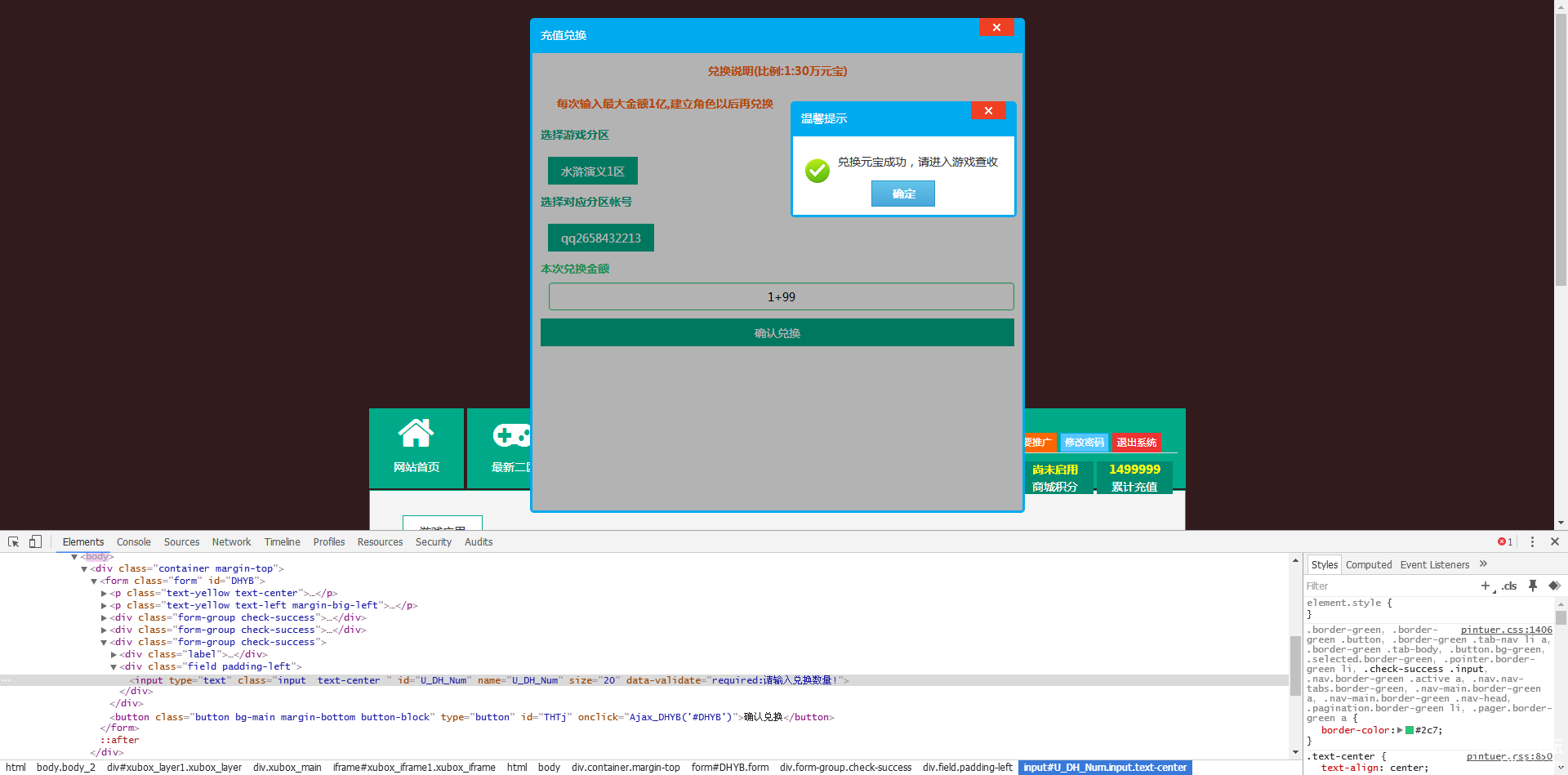1568x775 pixels.
Task: Select the Event Listeners sidebar tab
Action: [x=1434, y=564]
